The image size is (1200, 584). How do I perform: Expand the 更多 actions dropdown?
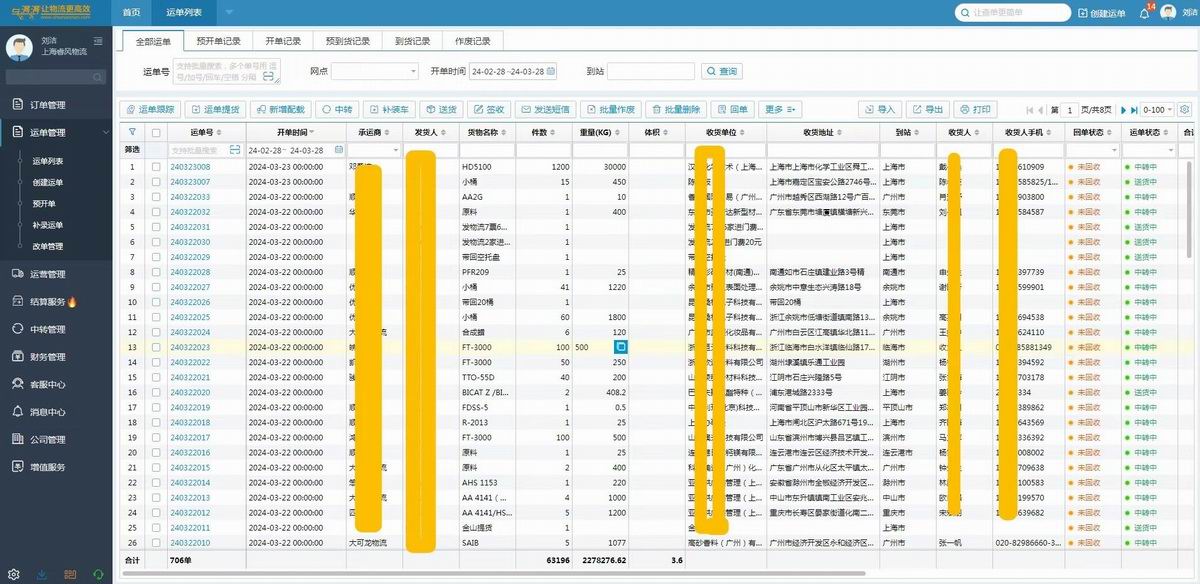[780, 110]
